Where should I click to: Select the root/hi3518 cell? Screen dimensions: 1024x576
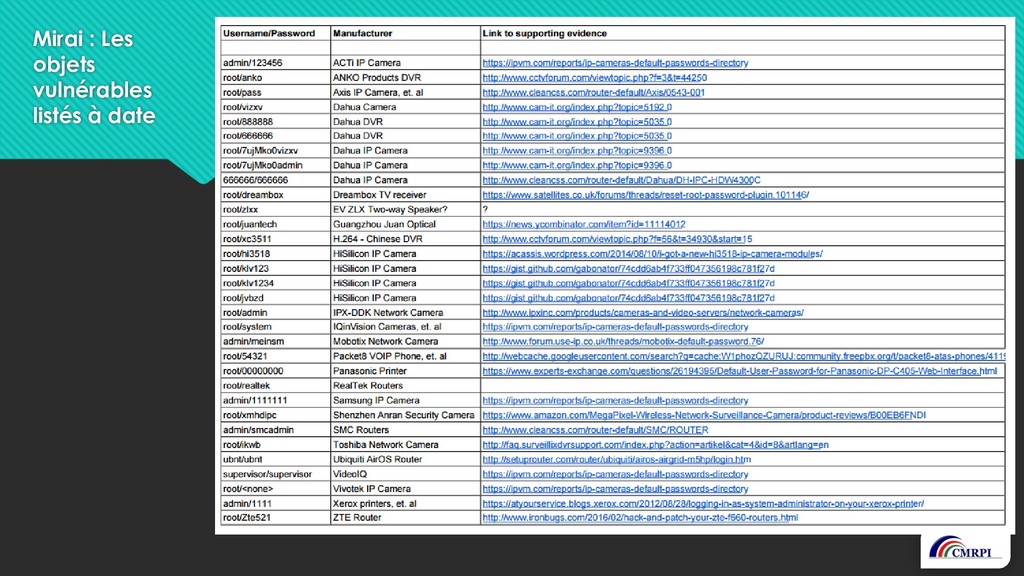pos(276,253)
